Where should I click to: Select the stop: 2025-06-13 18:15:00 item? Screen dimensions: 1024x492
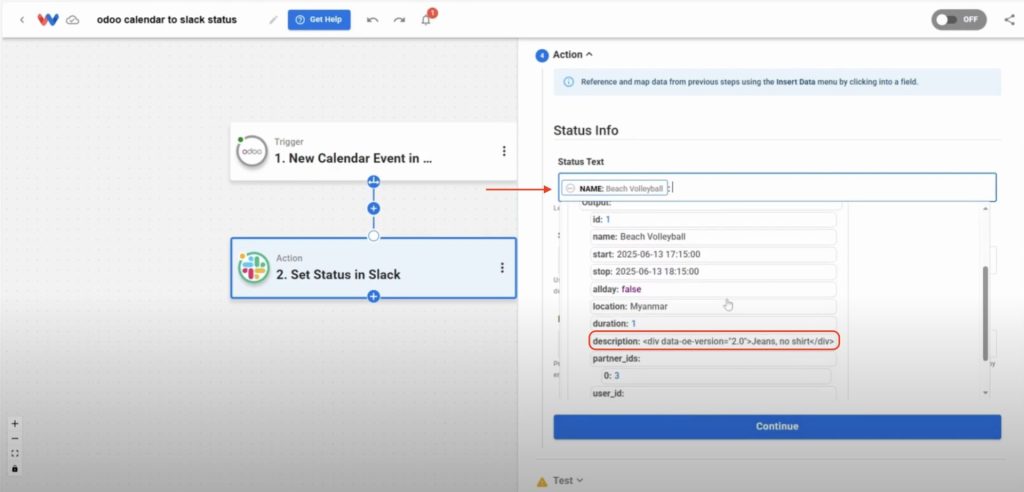713,272
